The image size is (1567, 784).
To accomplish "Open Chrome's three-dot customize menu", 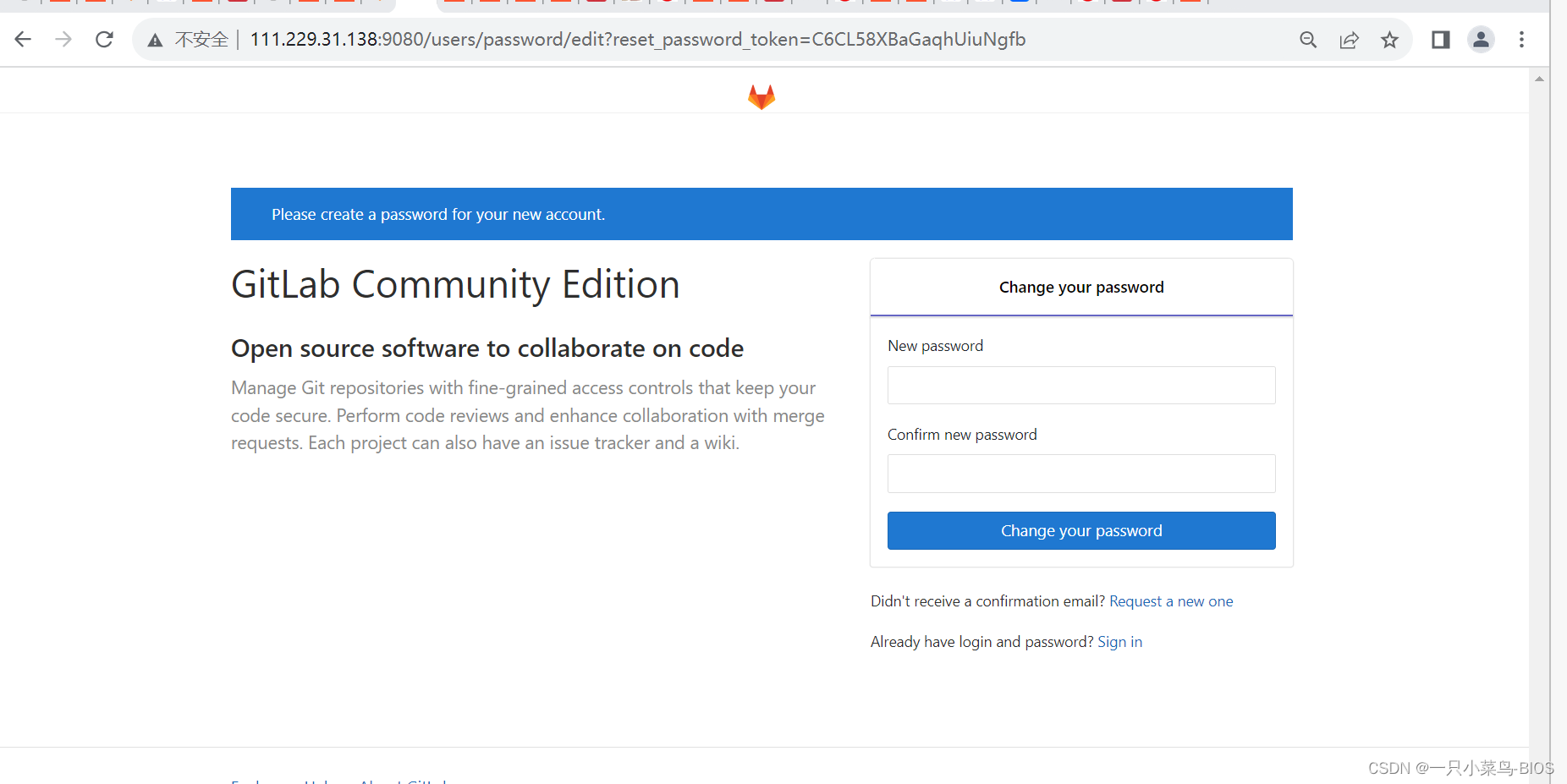I will (x=1521, y=39).
